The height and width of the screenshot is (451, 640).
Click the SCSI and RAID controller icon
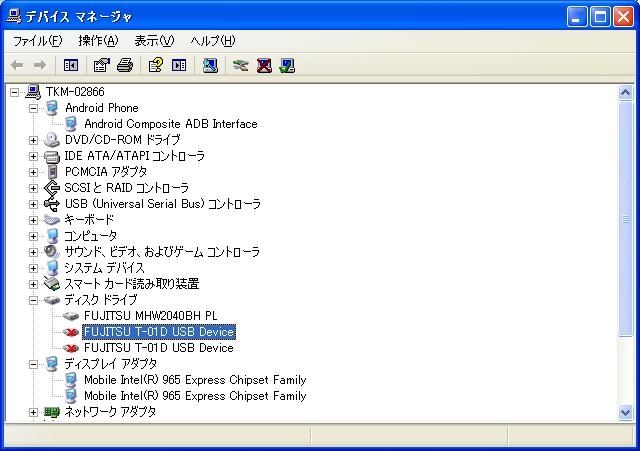coord(52,188)
